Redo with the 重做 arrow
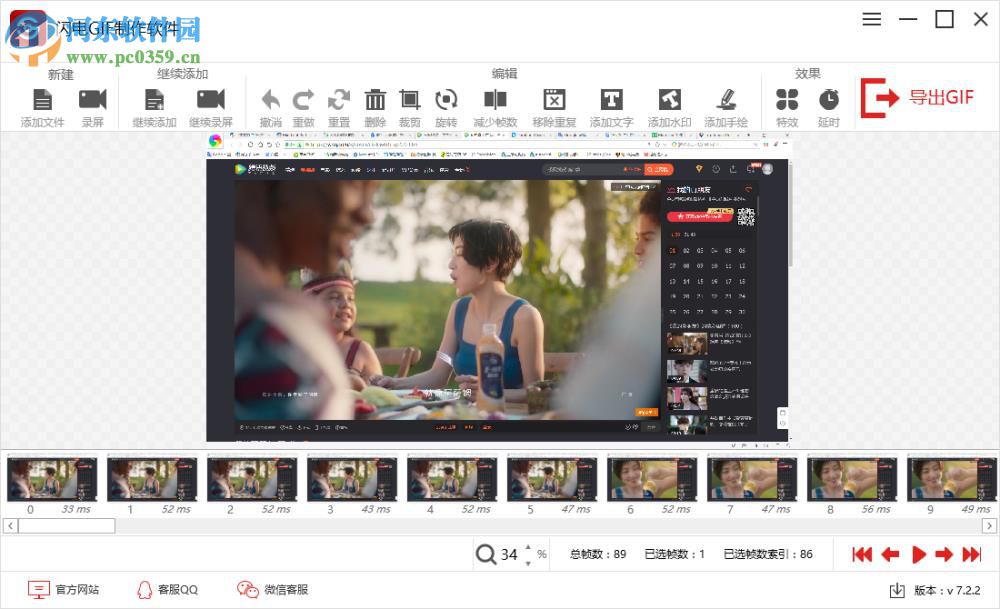The image size is (1000, 609). (304, 100)
